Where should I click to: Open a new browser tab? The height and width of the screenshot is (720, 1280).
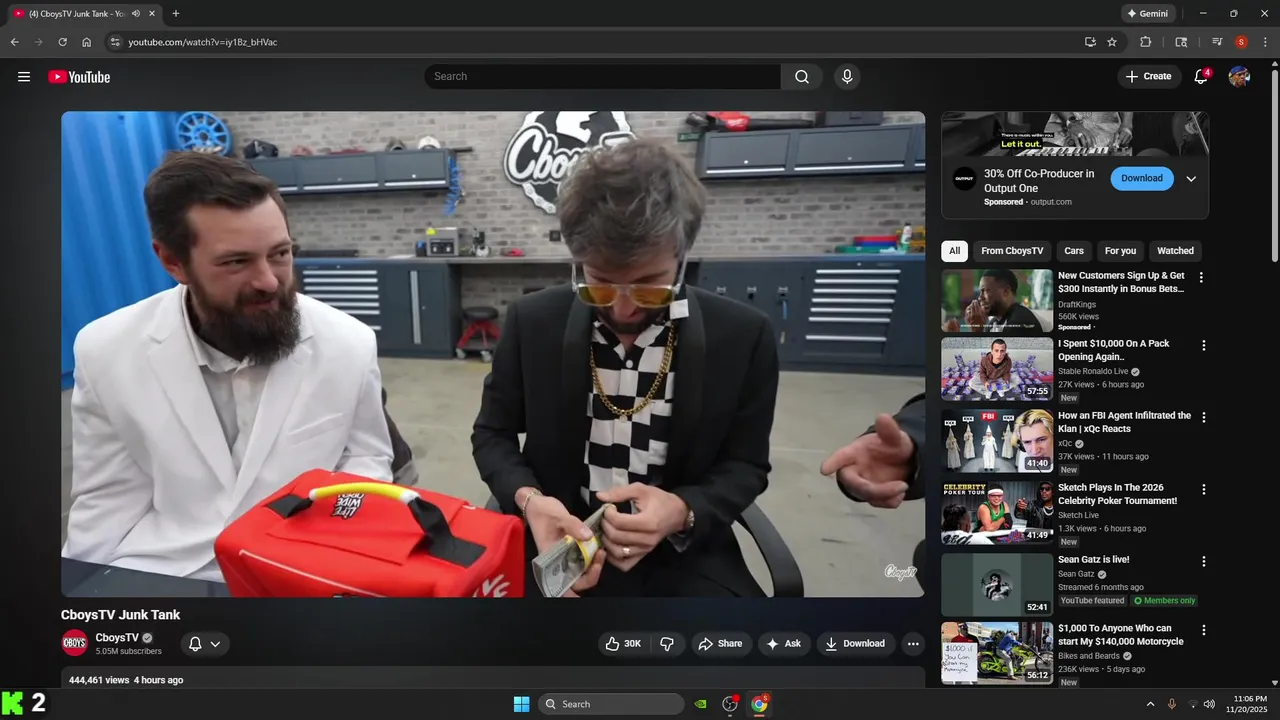176,14
